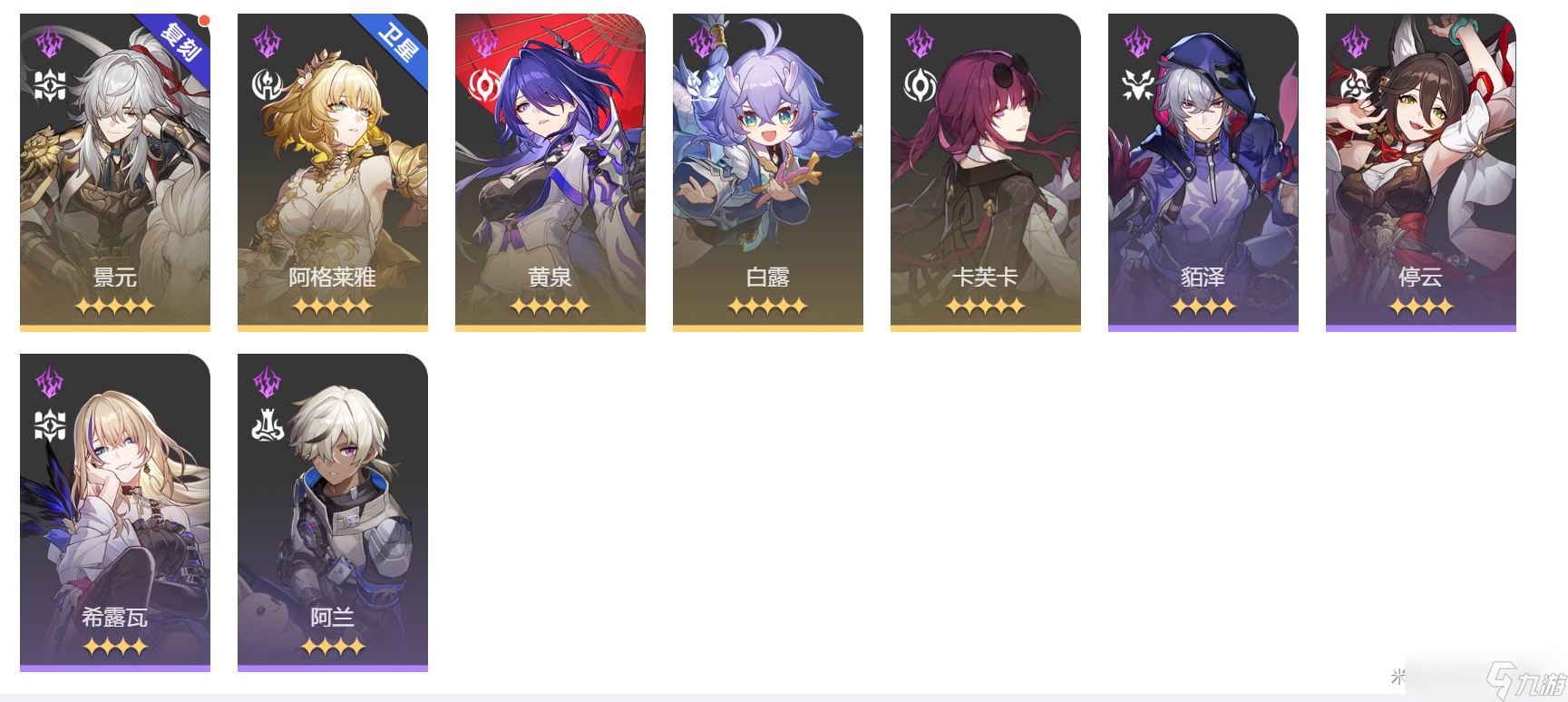Click the Erudition path icon on 希露瓦 card
This screenshot has width=1568, height=702.
point(50,425)
